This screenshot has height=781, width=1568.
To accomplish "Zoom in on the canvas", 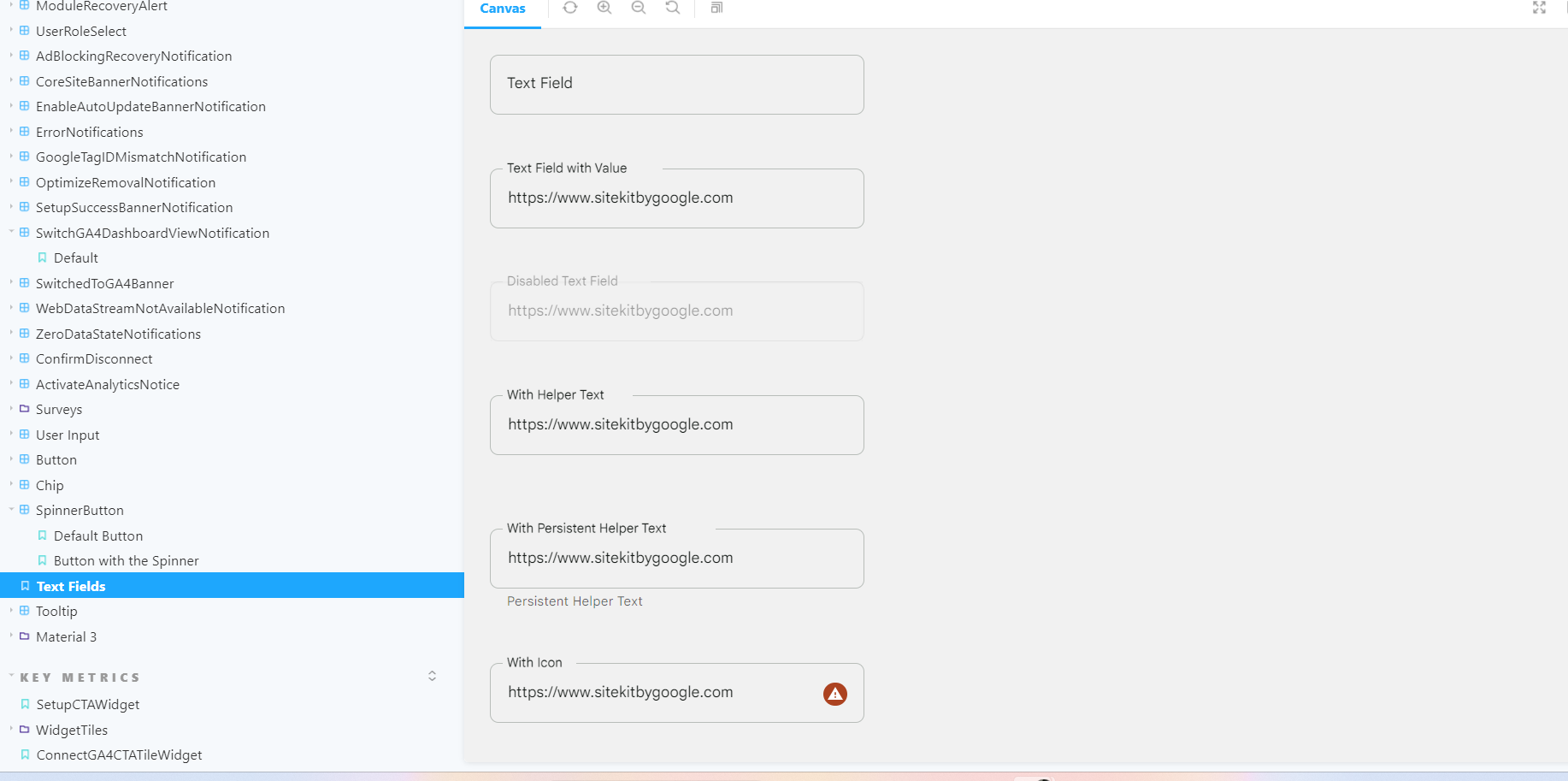I will coord(604,8).
